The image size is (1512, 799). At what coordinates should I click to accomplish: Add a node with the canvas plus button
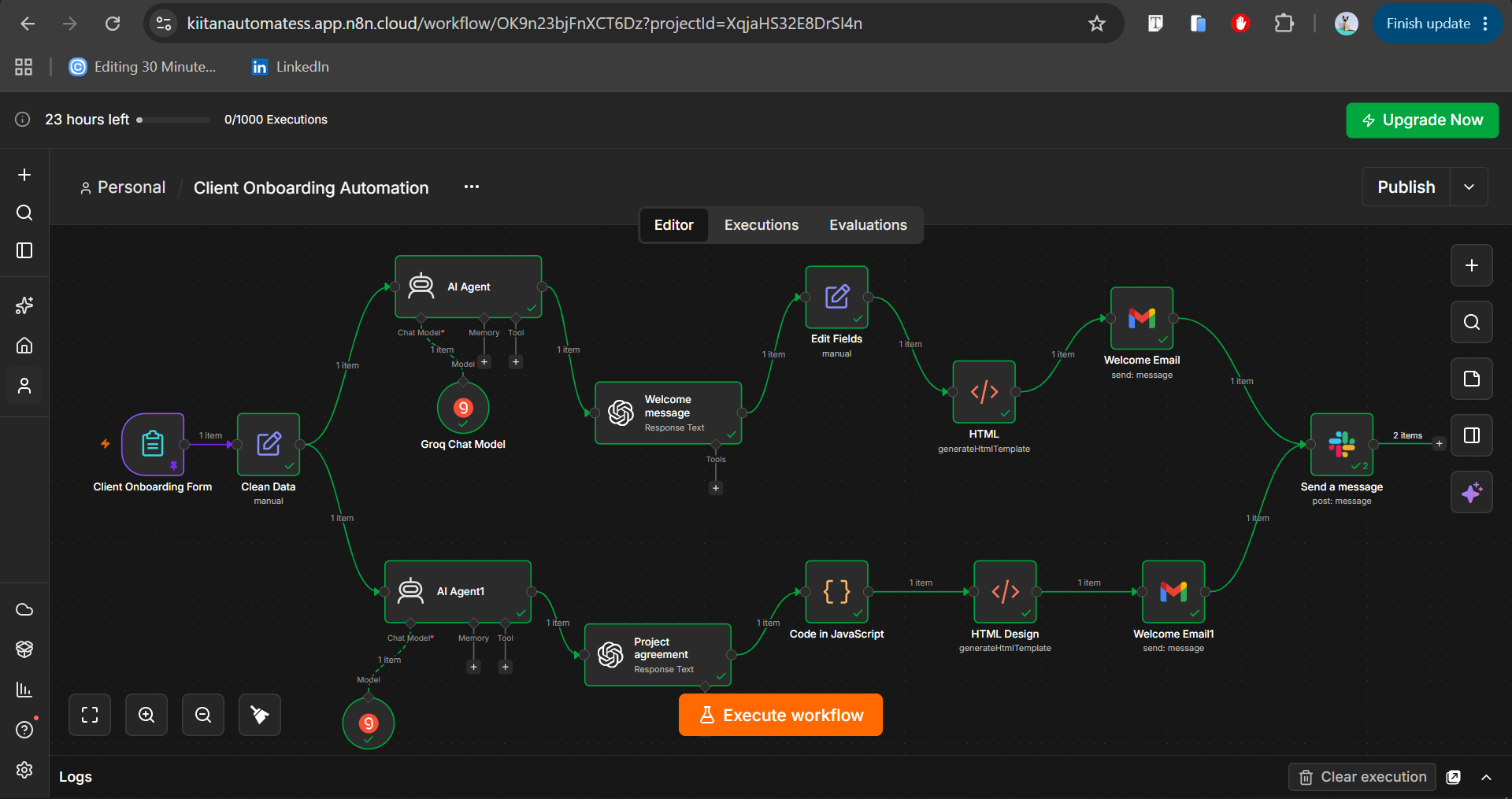click(x=1472, y=265)
